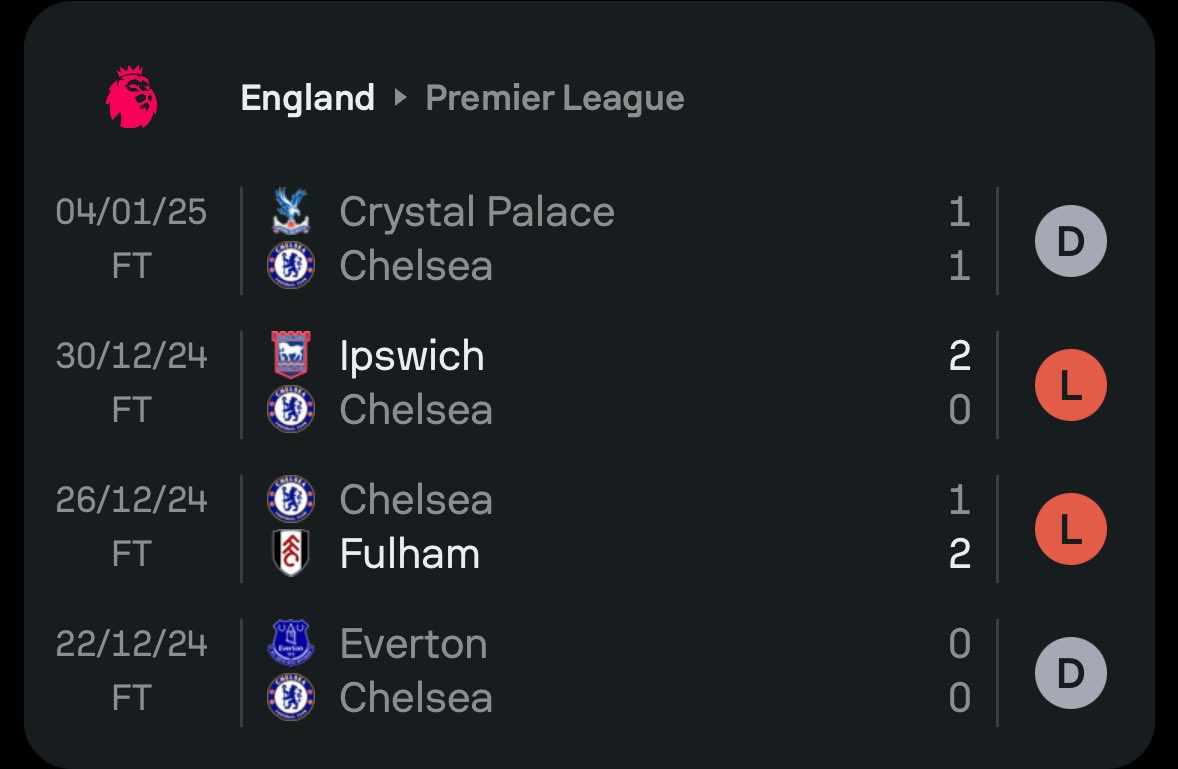Click Chelsea crest in the Everton match
Viewport: 1178px width, 769px height.
[x=291, y=697]
